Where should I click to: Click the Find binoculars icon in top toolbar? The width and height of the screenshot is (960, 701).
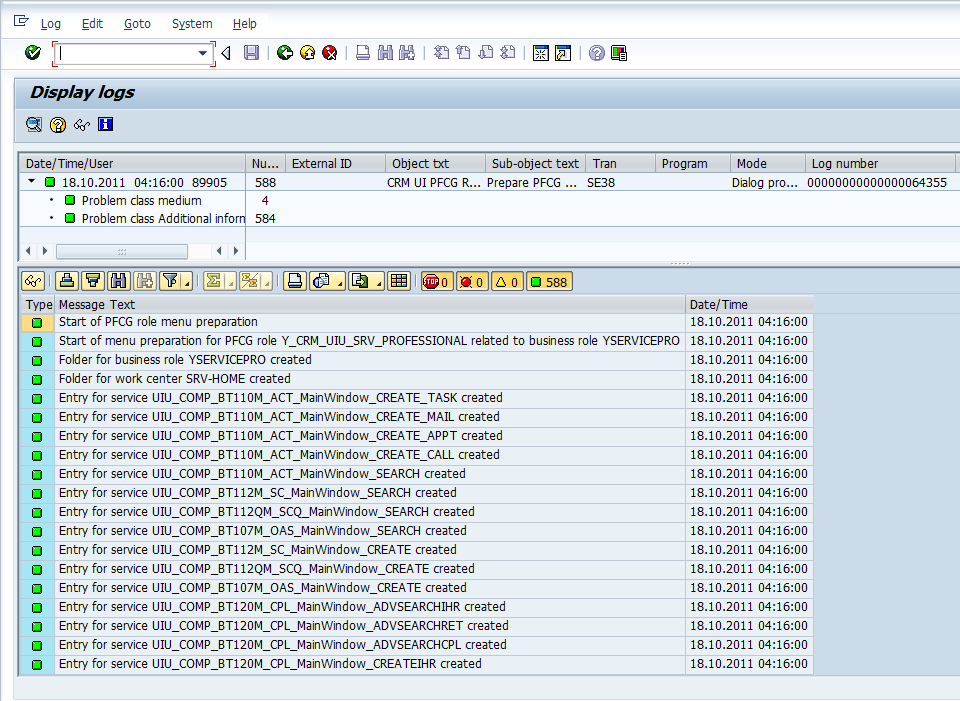coord(385,53)
